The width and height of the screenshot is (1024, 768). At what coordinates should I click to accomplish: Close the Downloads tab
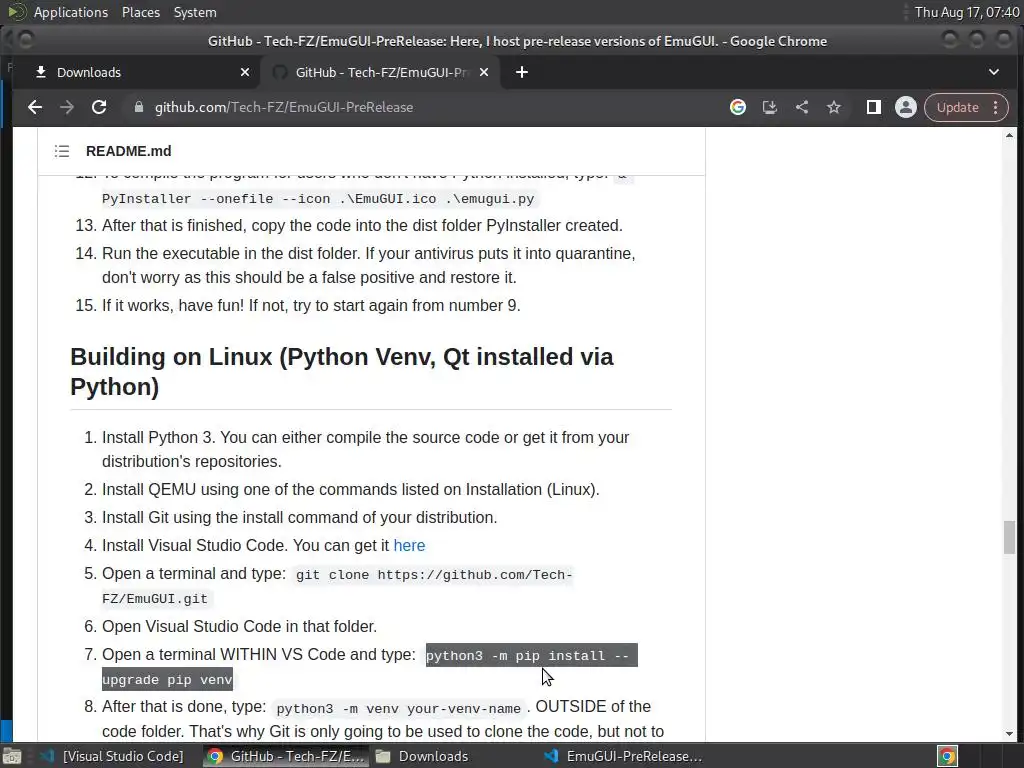pos(245,72)
